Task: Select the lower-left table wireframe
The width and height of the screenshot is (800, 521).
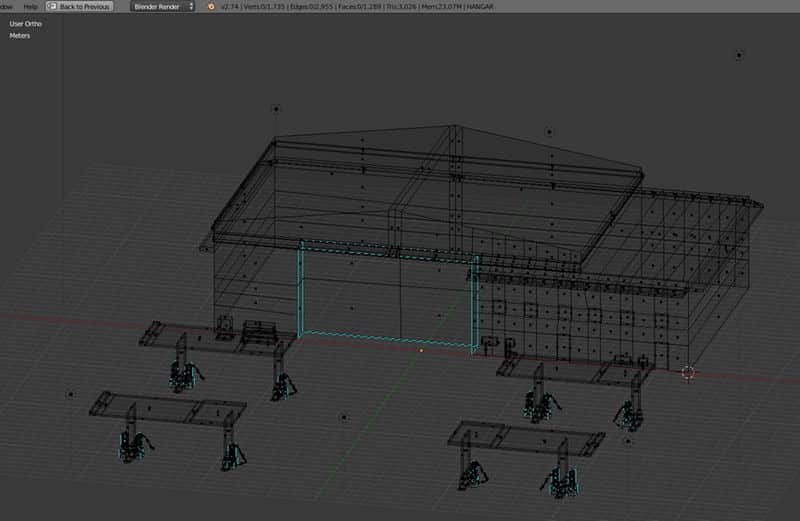Action: coord(168,410)
